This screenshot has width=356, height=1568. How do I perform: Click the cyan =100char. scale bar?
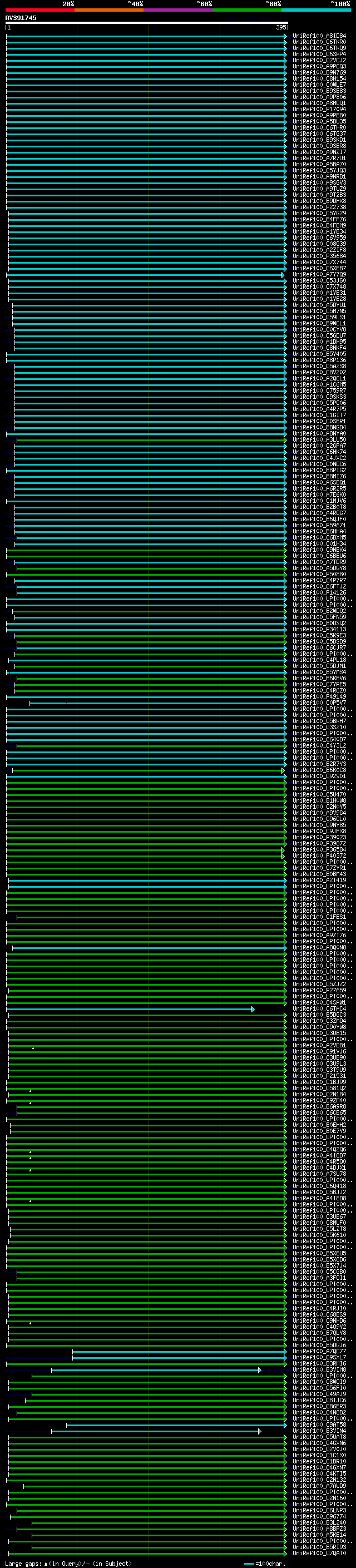click(248, 1564)
